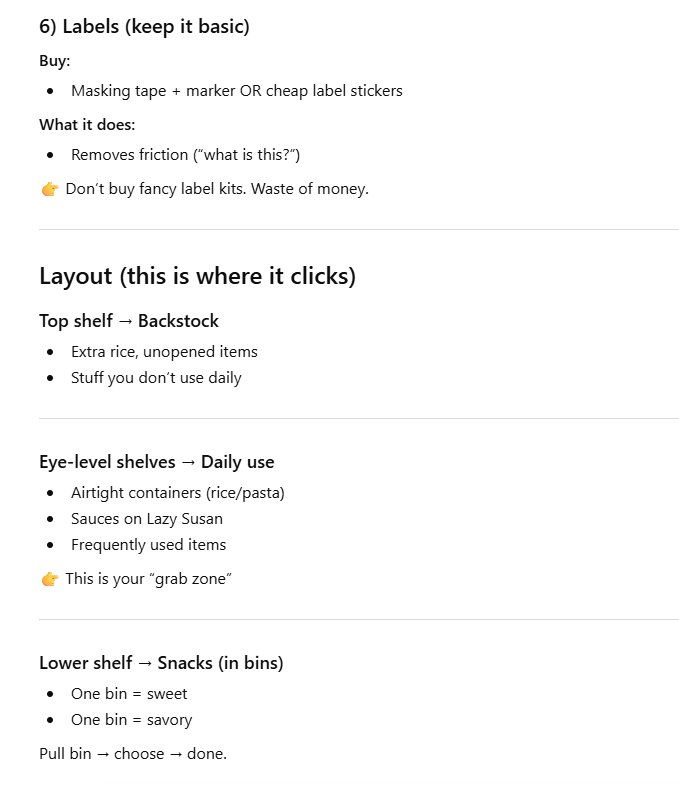Click the "One bin = savory" bullet
This screenshot has height=785, width=679.
pos(132,720)
